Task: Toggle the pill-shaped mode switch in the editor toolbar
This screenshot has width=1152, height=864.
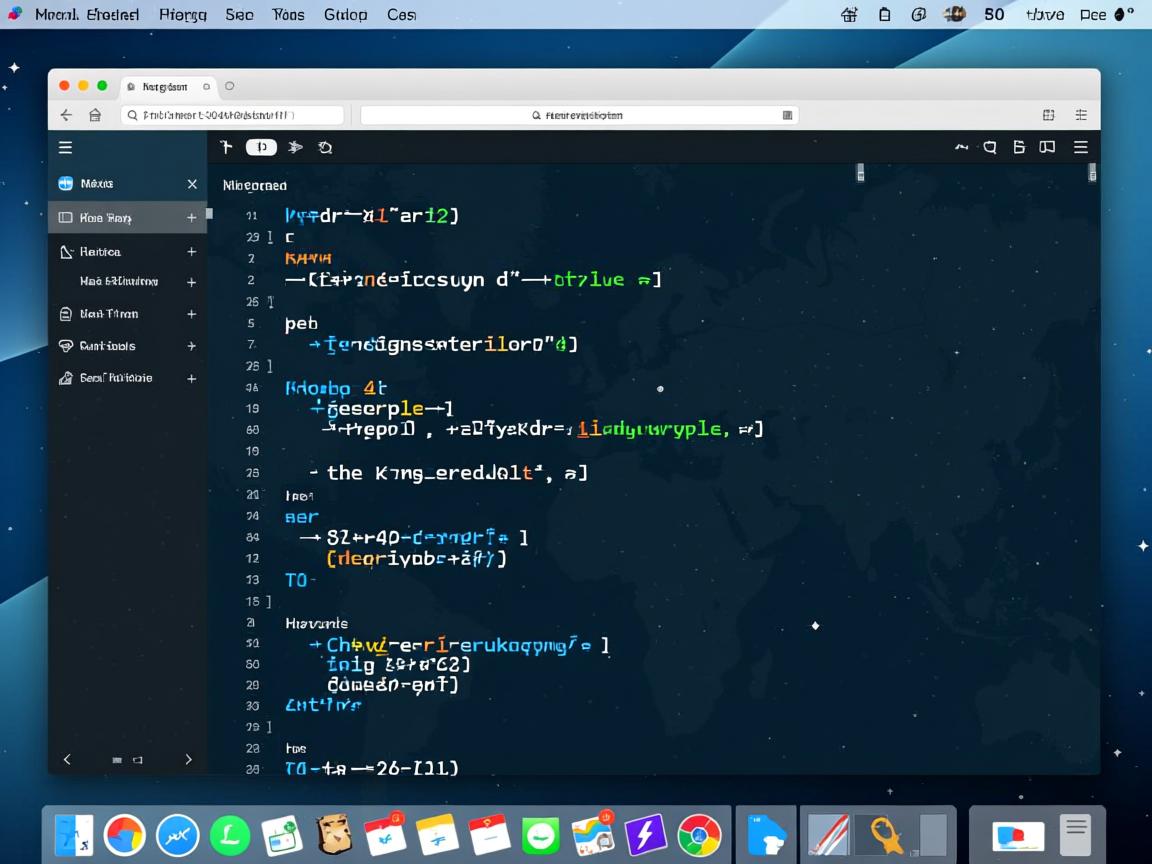Action: [x=261, y=147]
